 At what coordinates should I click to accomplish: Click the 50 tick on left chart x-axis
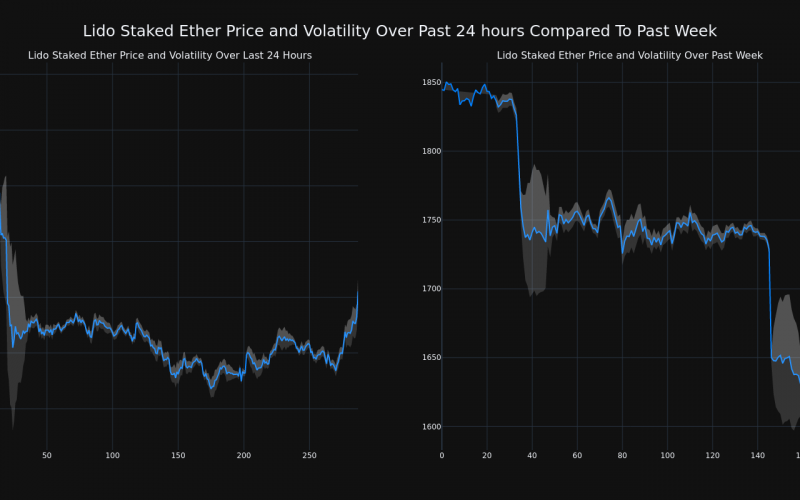pos(47,455)
